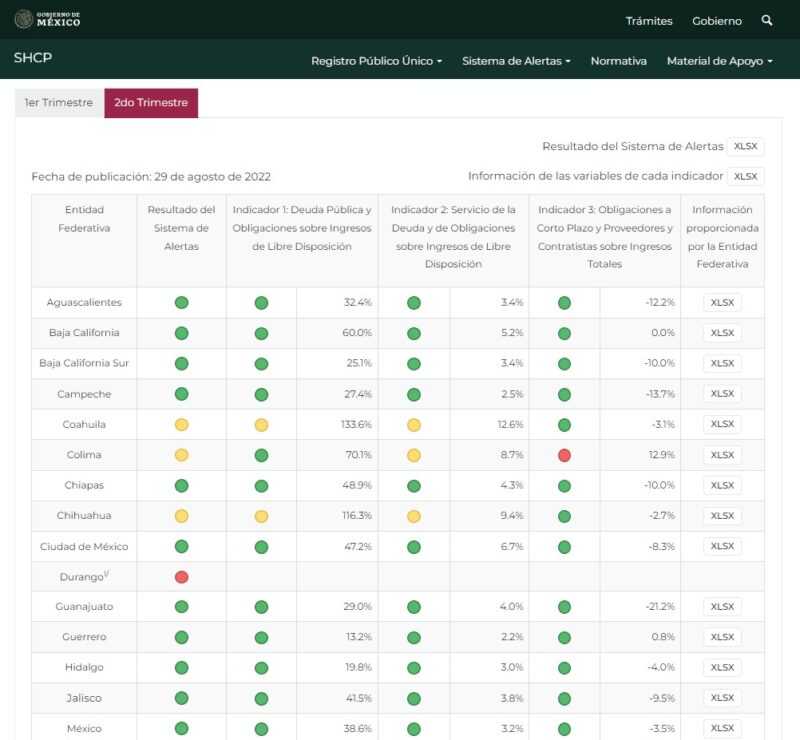Expand the Material de Apoyo menu
Image resolution: width=800 pixels, height=740 pixels.
(x=720, y=61)
